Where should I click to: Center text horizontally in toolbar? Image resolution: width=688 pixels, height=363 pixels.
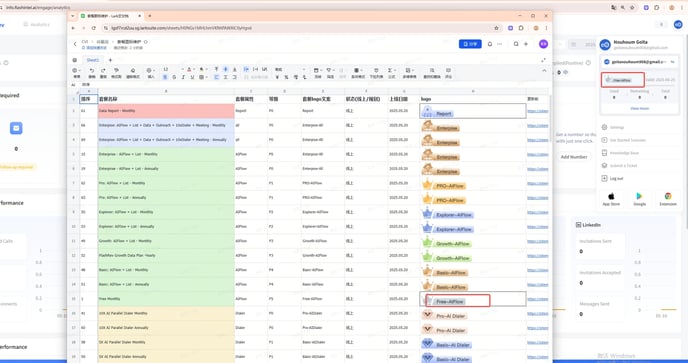pyautogui.click(x=226, y=77)
